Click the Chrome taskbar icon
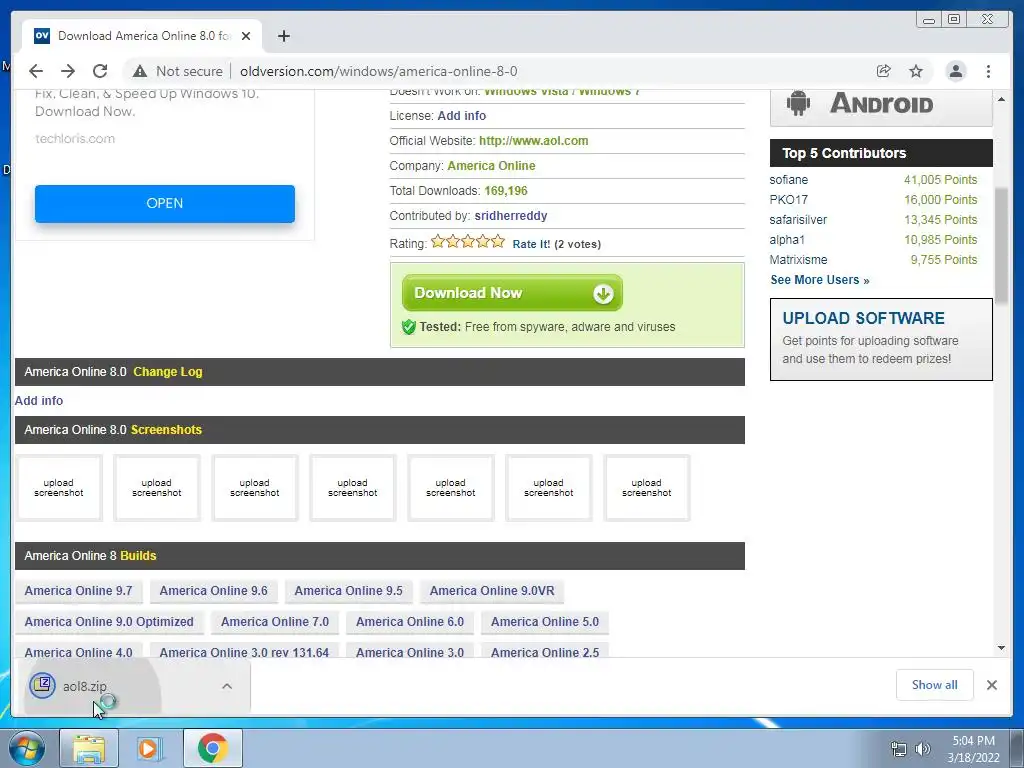Image resolution: width=1024 pixels, height=768 pixels. (x=212, y=748)
